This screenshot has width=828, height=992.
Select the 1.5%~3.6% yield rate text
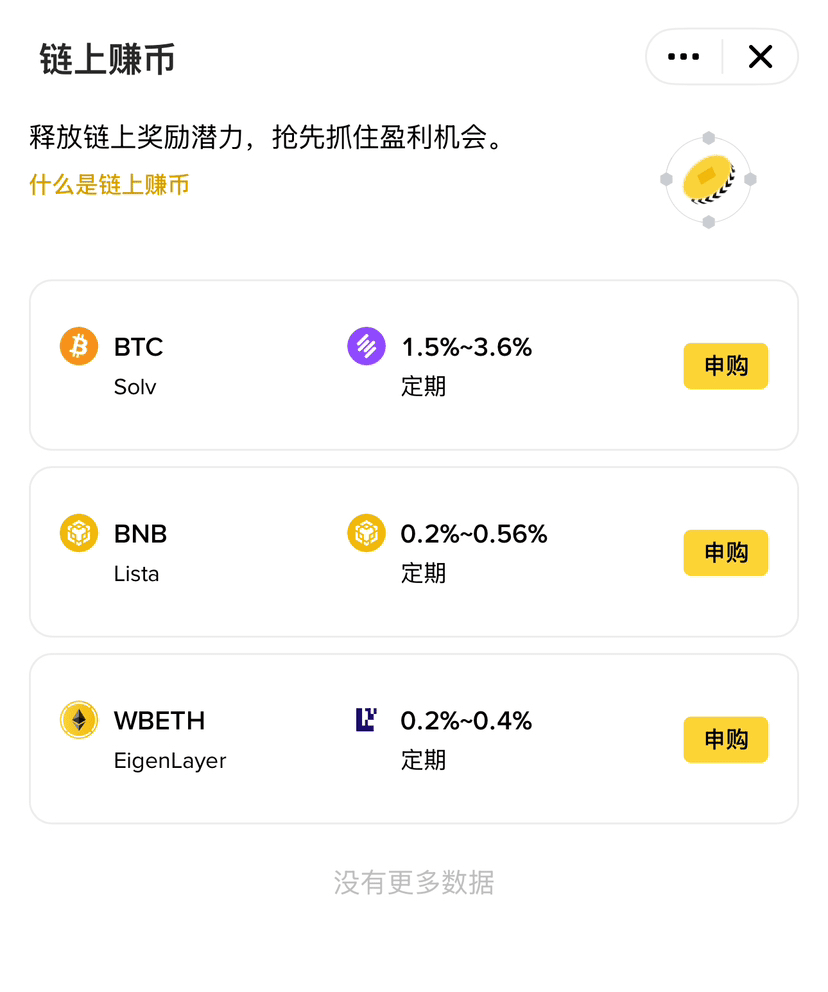pos(467,347)
